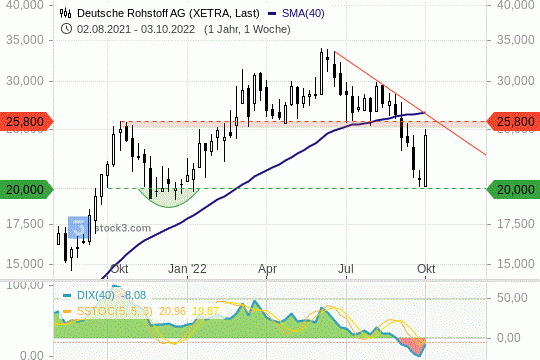Select the green 20,000 left price tag
This screenshot has width=540, height=360.
pyautogui.click(x=27, y=189)
